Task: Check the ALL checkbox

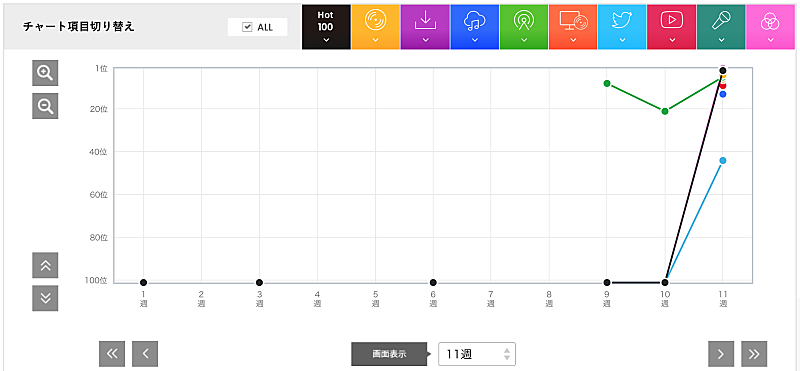Action: pyautogui.click(x=248, y=28)
